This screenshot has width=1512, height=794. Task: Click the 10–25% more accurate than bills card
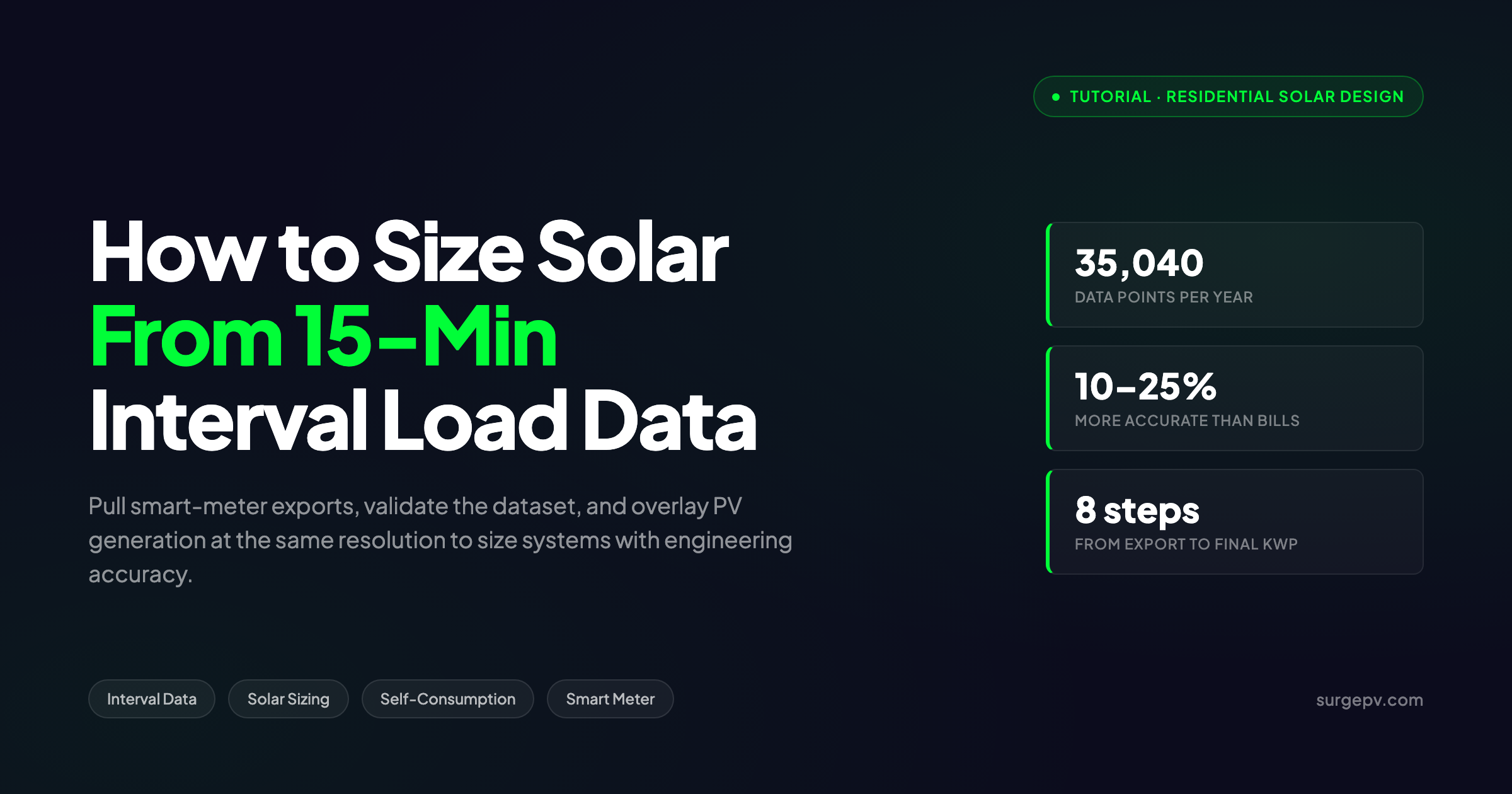tap(1235, 398)
